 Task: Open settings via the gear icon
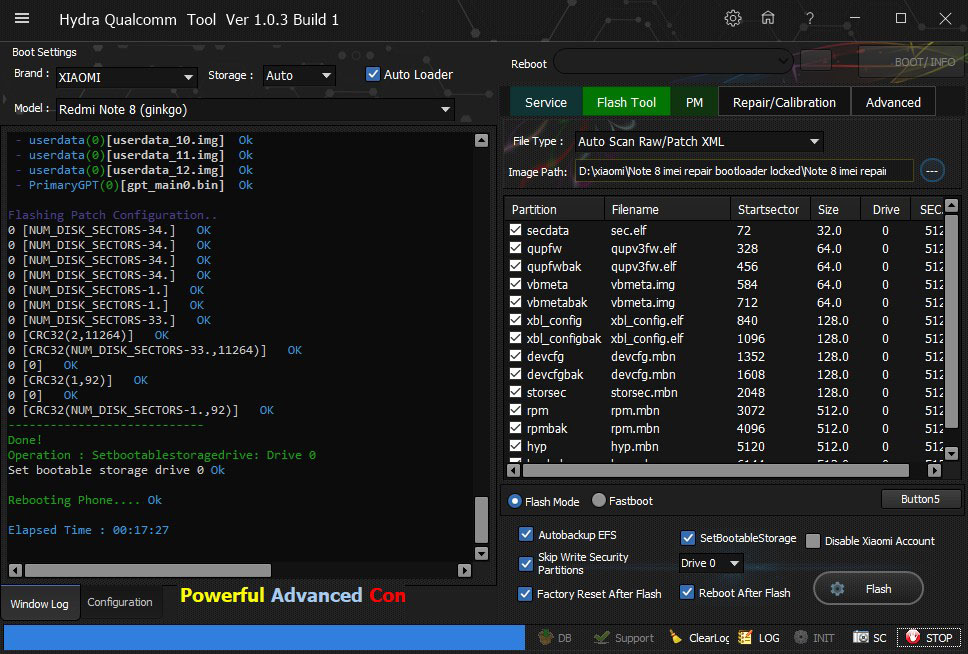733,18
